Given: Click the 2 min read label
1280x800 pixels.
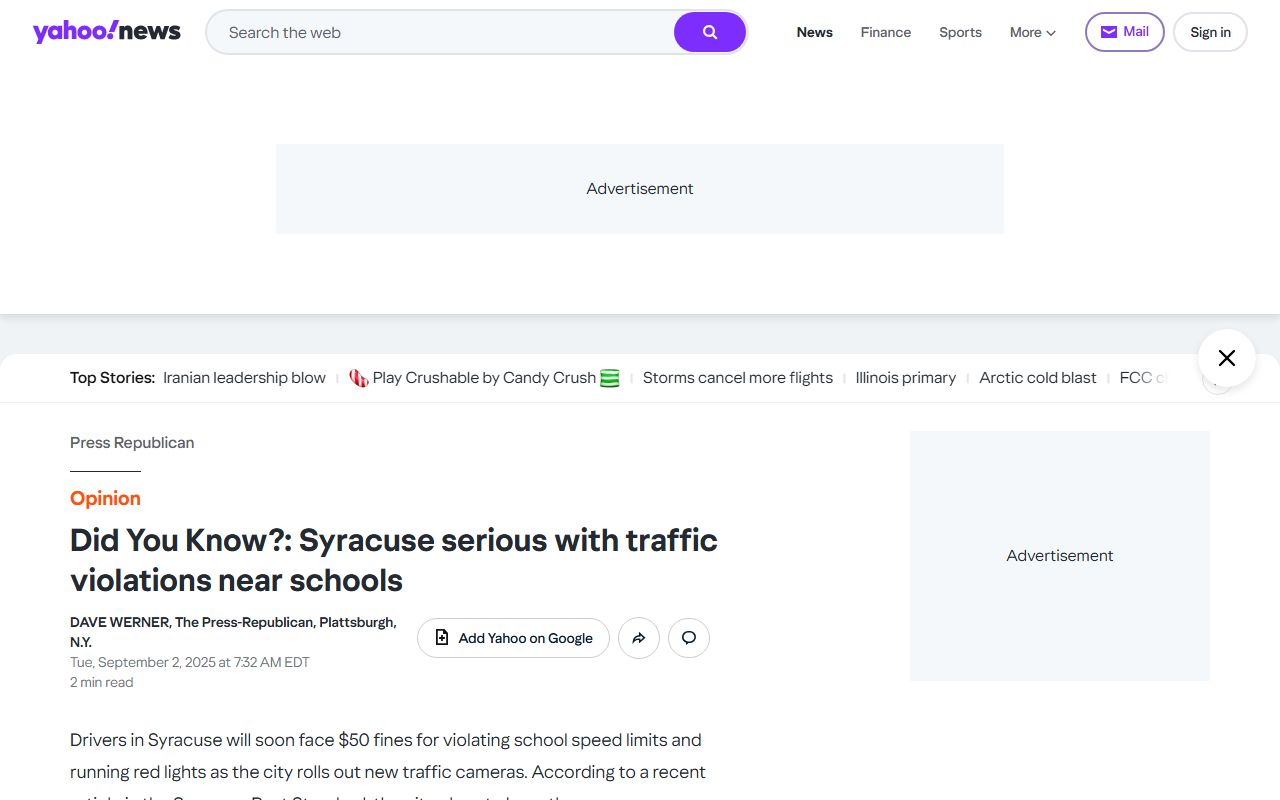Looking at the screenshot, I should coord(101,682).
